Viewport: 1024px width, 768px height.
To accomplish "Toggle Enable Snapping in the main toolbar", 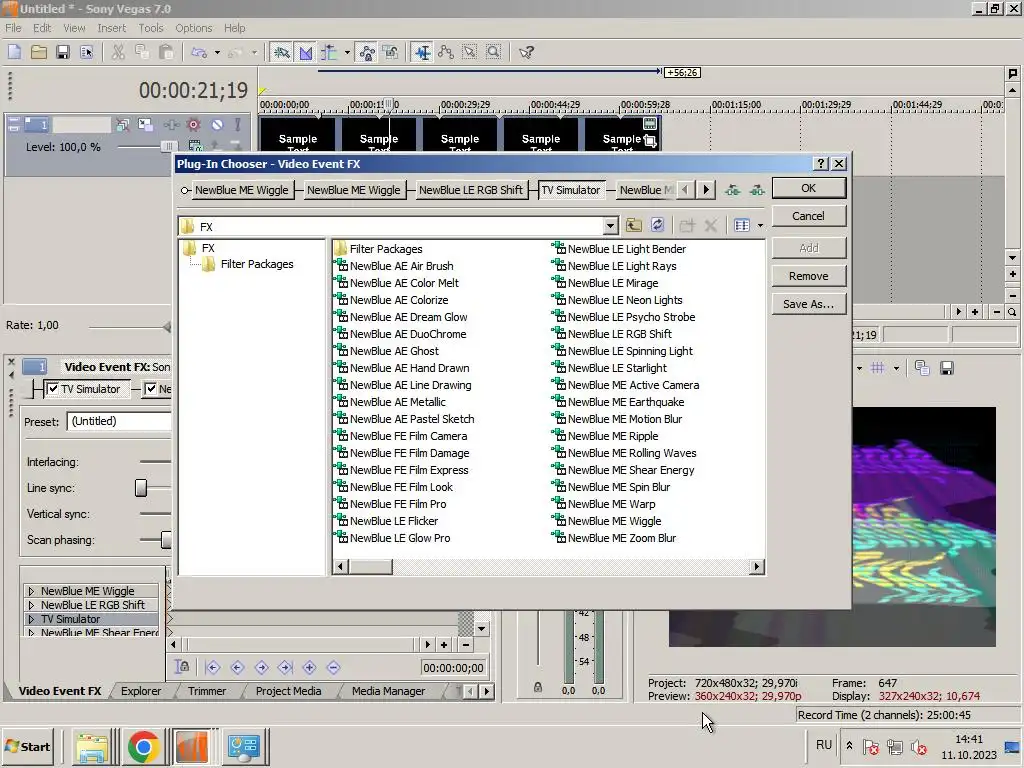I will [281, 52].
